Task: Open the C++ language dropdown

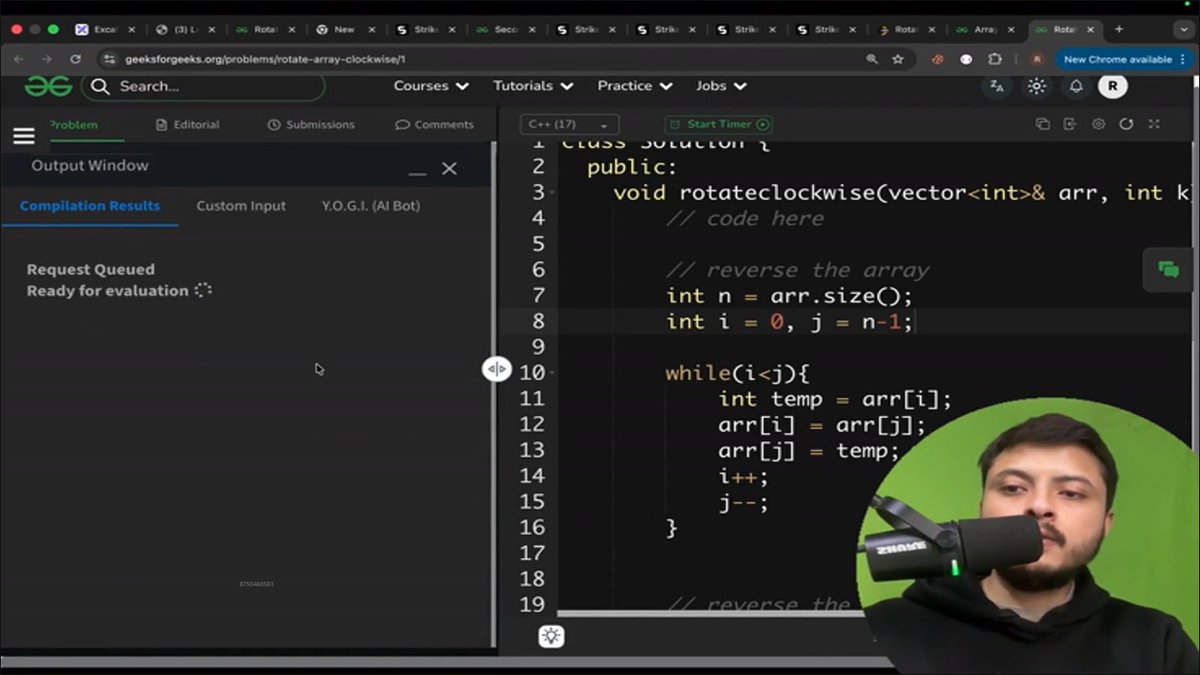Action: point(568,124)
